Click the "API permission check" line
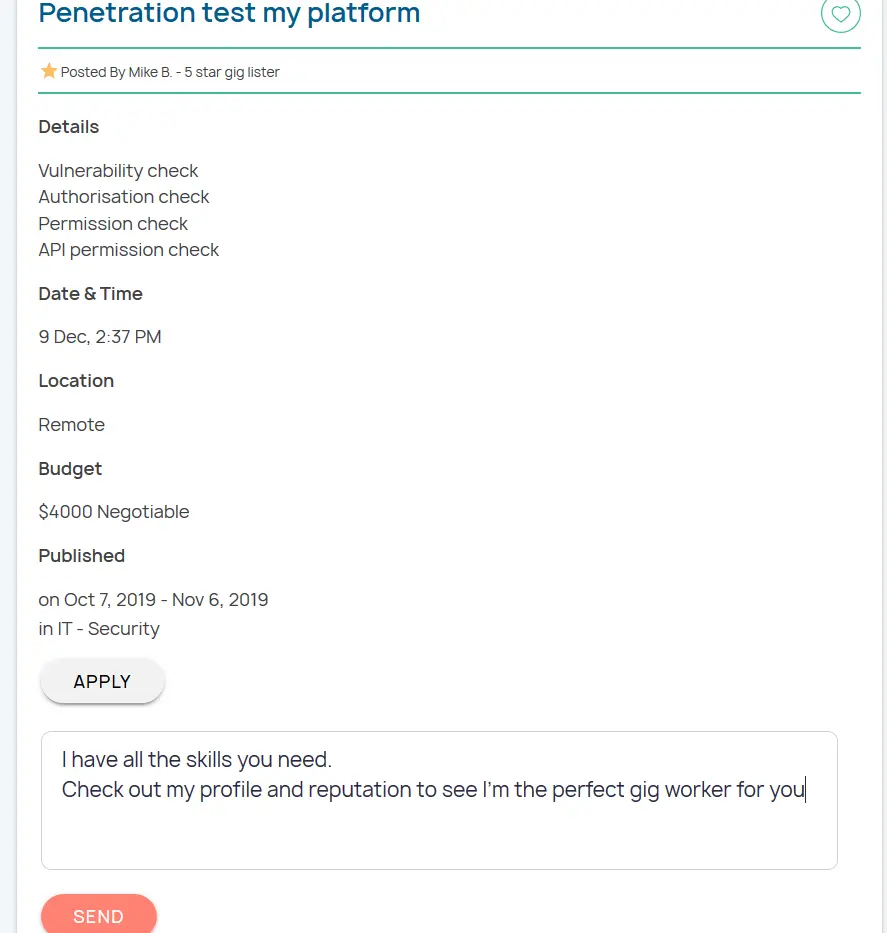Image resolution: width=887 pixels, height=933 pixels. 128,250
